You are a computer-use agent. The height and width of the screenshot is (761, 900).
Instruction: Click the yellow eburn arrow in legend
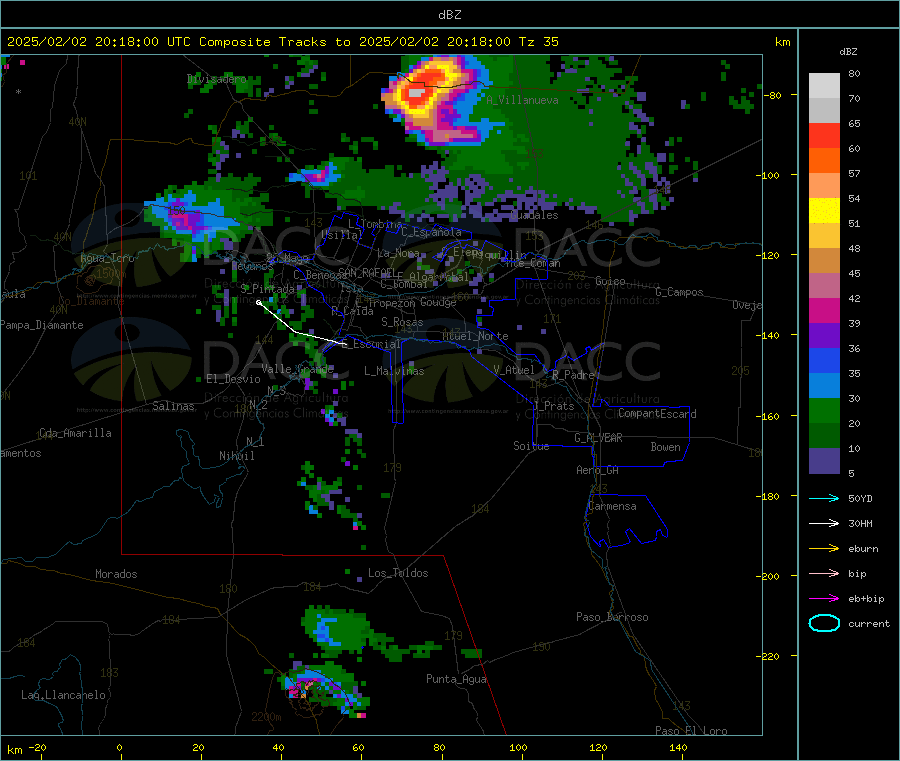(824, 549)
